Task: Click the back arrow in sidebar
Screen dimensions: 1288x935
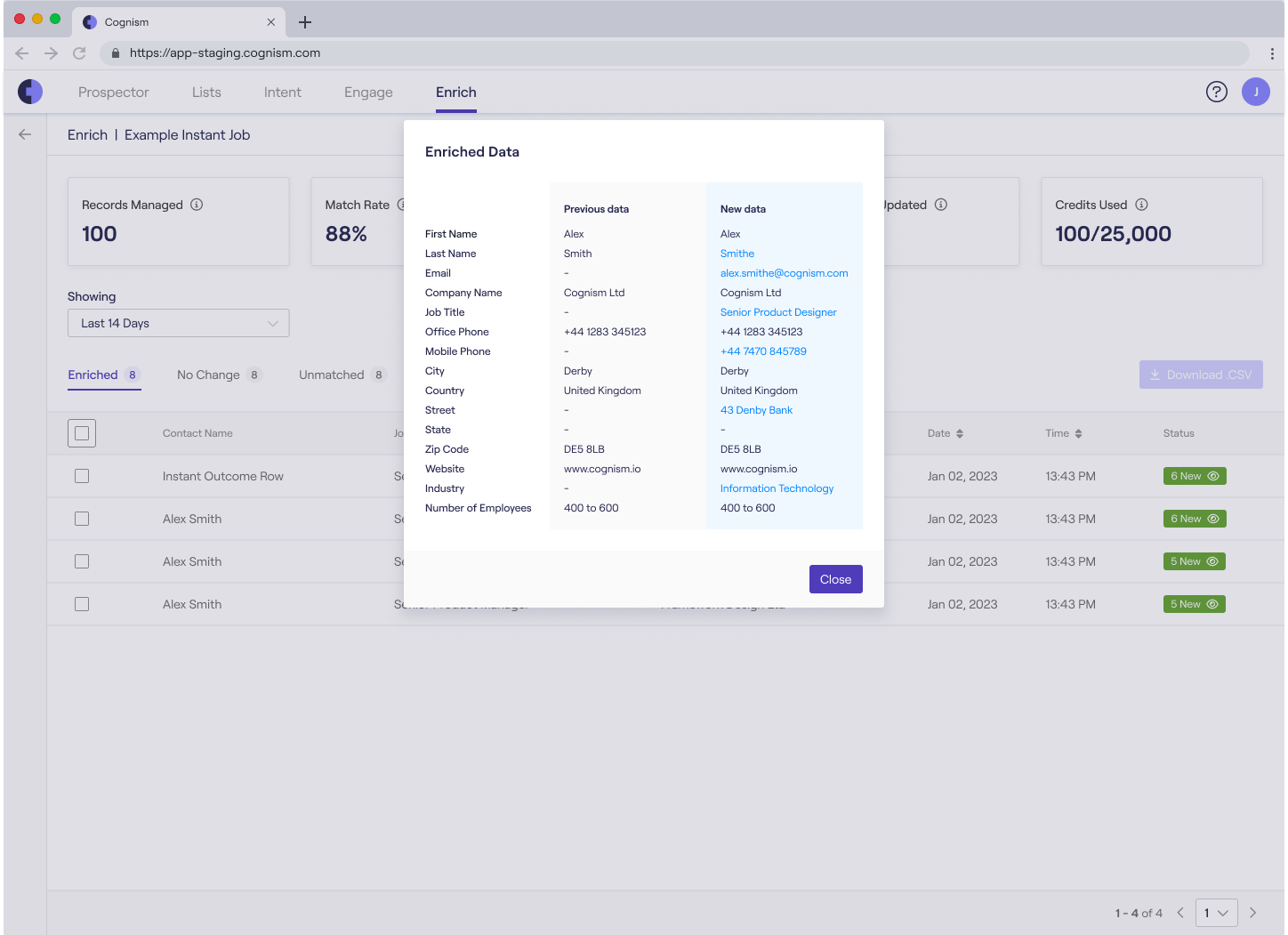Action: tap(25, 134)
